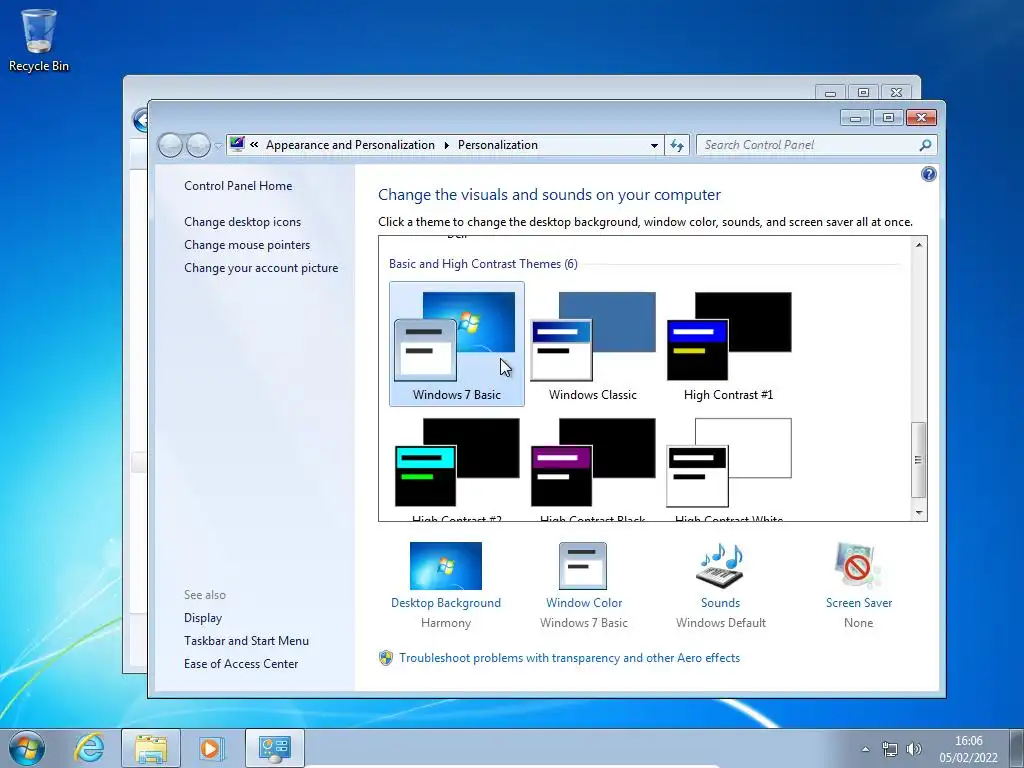The image size is (1024, 768).
Task: Open Display under See also
Action: coord(202,617)
